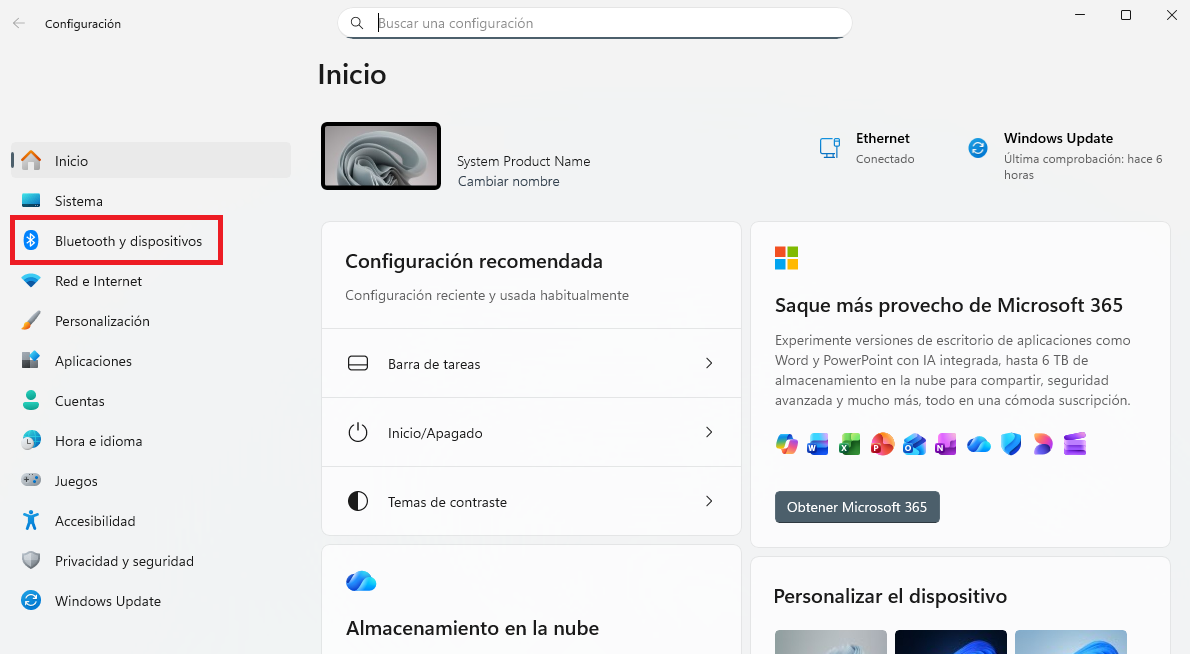The width and height of the screenshot is (1190, 654).
Task: Select the OneNote icon in the app row
Action: (x=946, y=444)
